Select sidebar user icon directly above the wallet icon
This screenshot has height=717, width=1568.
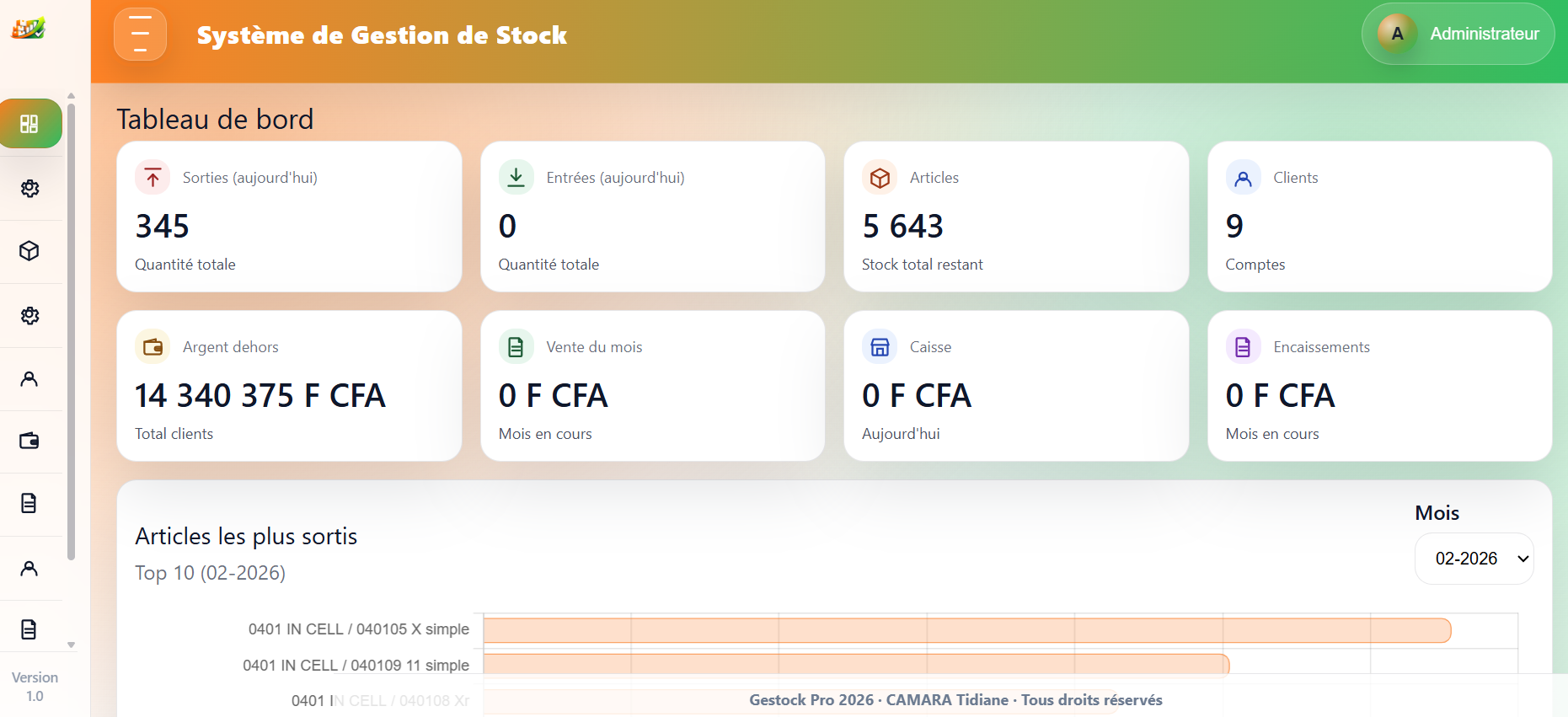click(29, 378)
